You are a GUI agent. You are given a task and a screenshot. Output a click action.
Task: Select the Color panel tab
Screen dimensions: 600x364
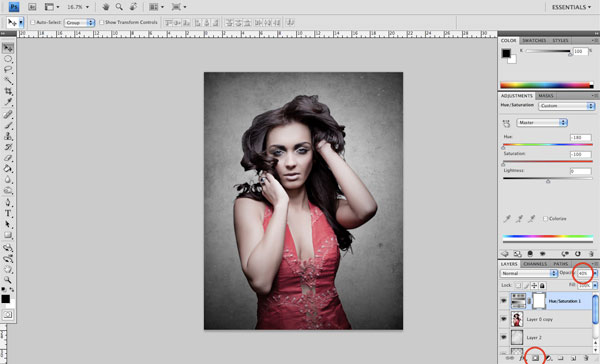click(508, 41)
